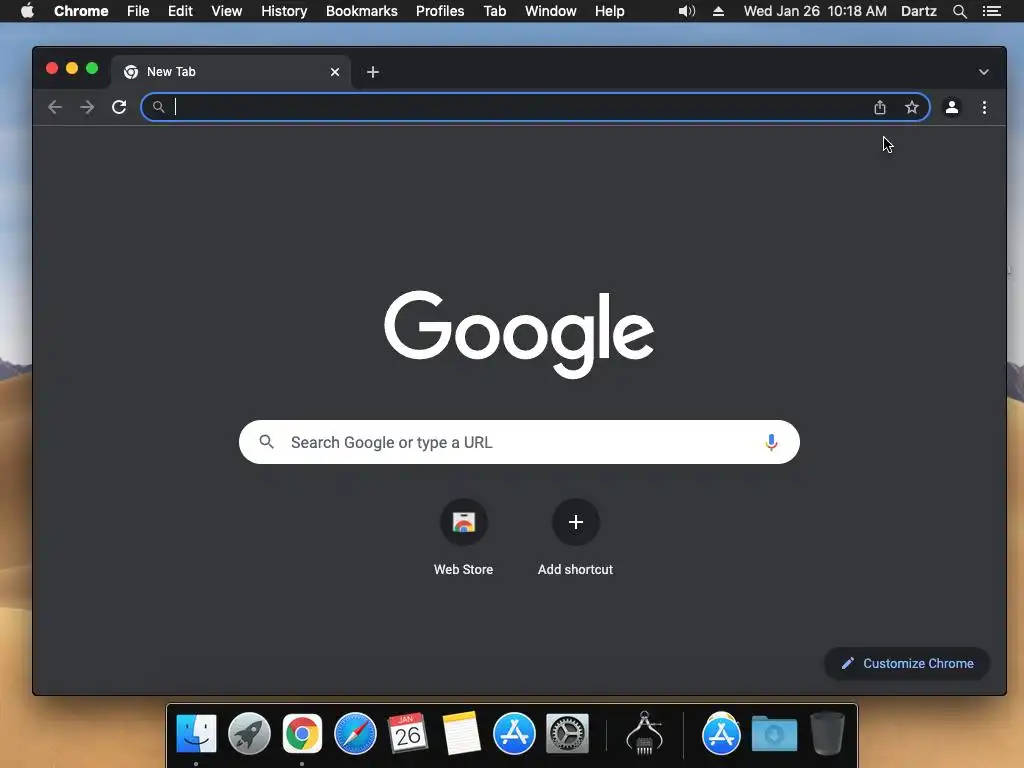Image resolution: width=1024 pixels, height=768 pixels.
Task: Open the Window menu
Action: click(x=551, y=11)
